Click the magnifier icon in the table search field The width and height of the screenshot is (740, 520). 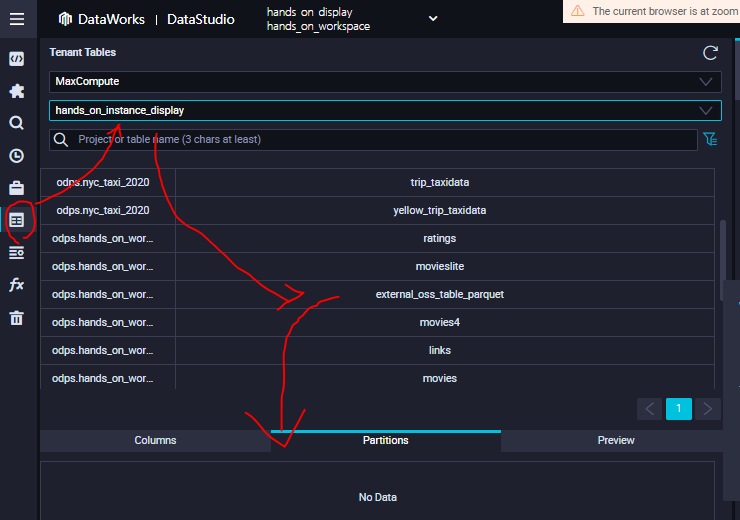point(61,140)
